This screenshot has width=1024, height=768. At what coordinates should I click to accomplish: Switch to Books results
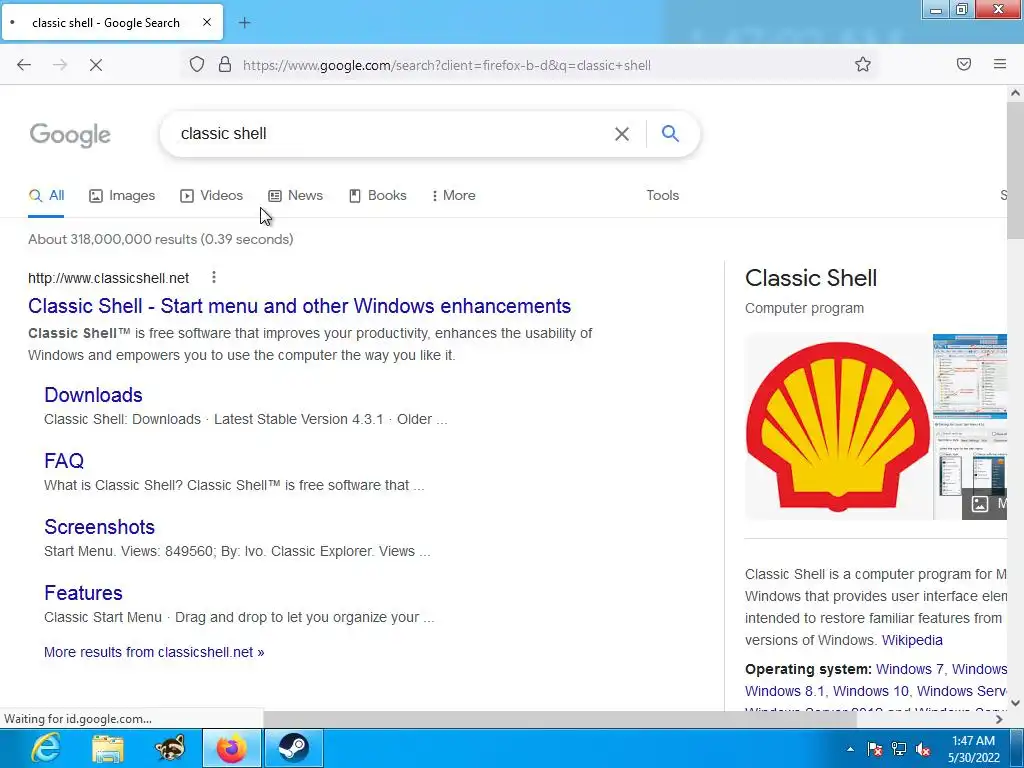pyautogui.click(x=377, y=195)
